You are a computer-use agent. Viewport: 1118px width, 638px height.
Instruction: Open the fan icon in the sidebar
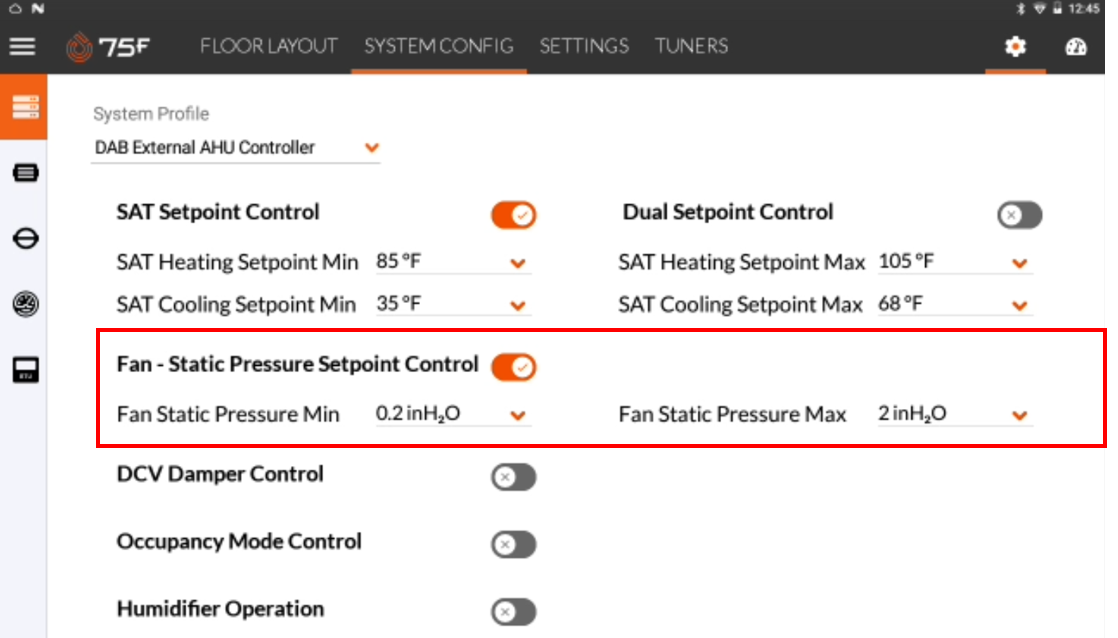point(23,306)
